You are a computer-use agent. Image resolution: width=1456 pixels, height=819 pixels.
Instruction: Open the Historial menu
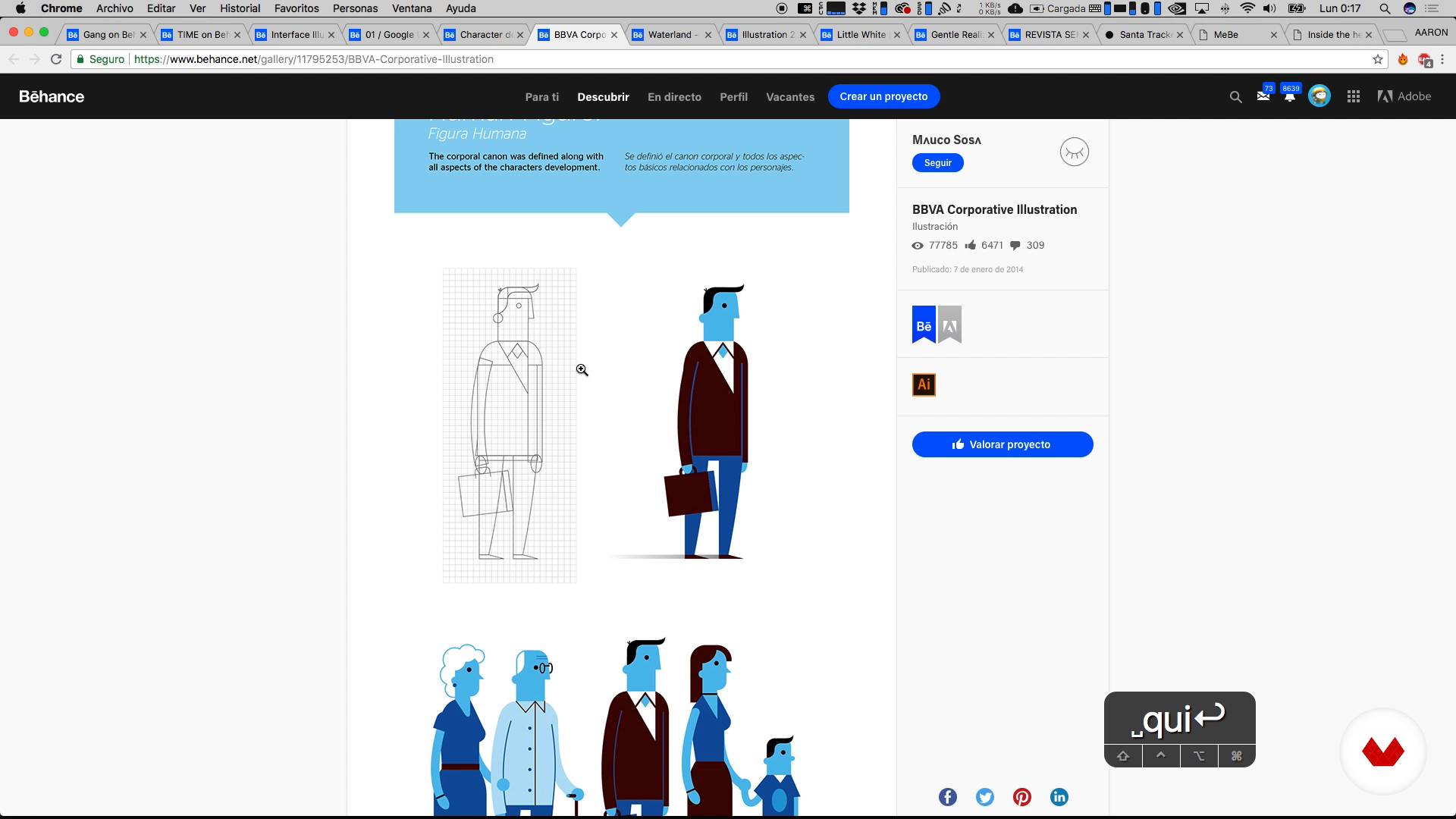[x=240, y=8]
